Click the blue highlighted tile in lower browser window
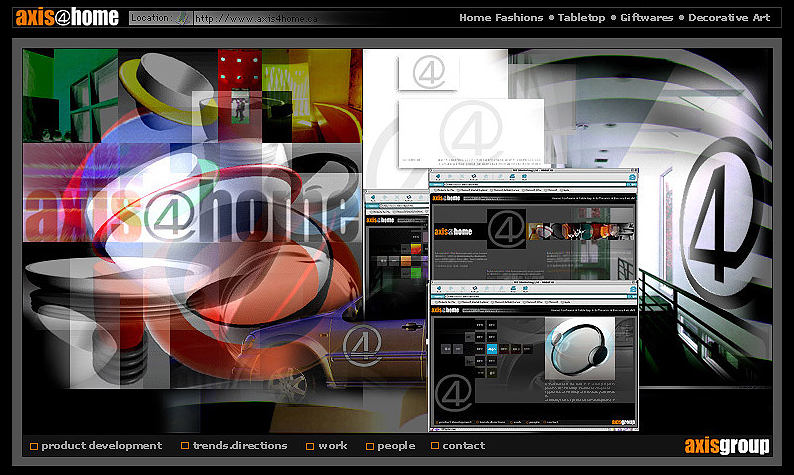The height and width of the screenshot is (475, 794). [x=491, y=349]
